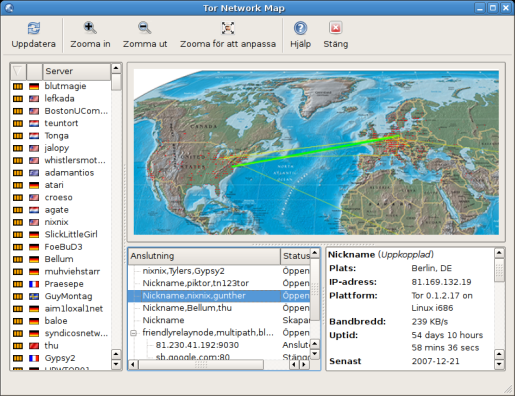
Task: Select the whistlersmot... server row
Action: point(61,160)
